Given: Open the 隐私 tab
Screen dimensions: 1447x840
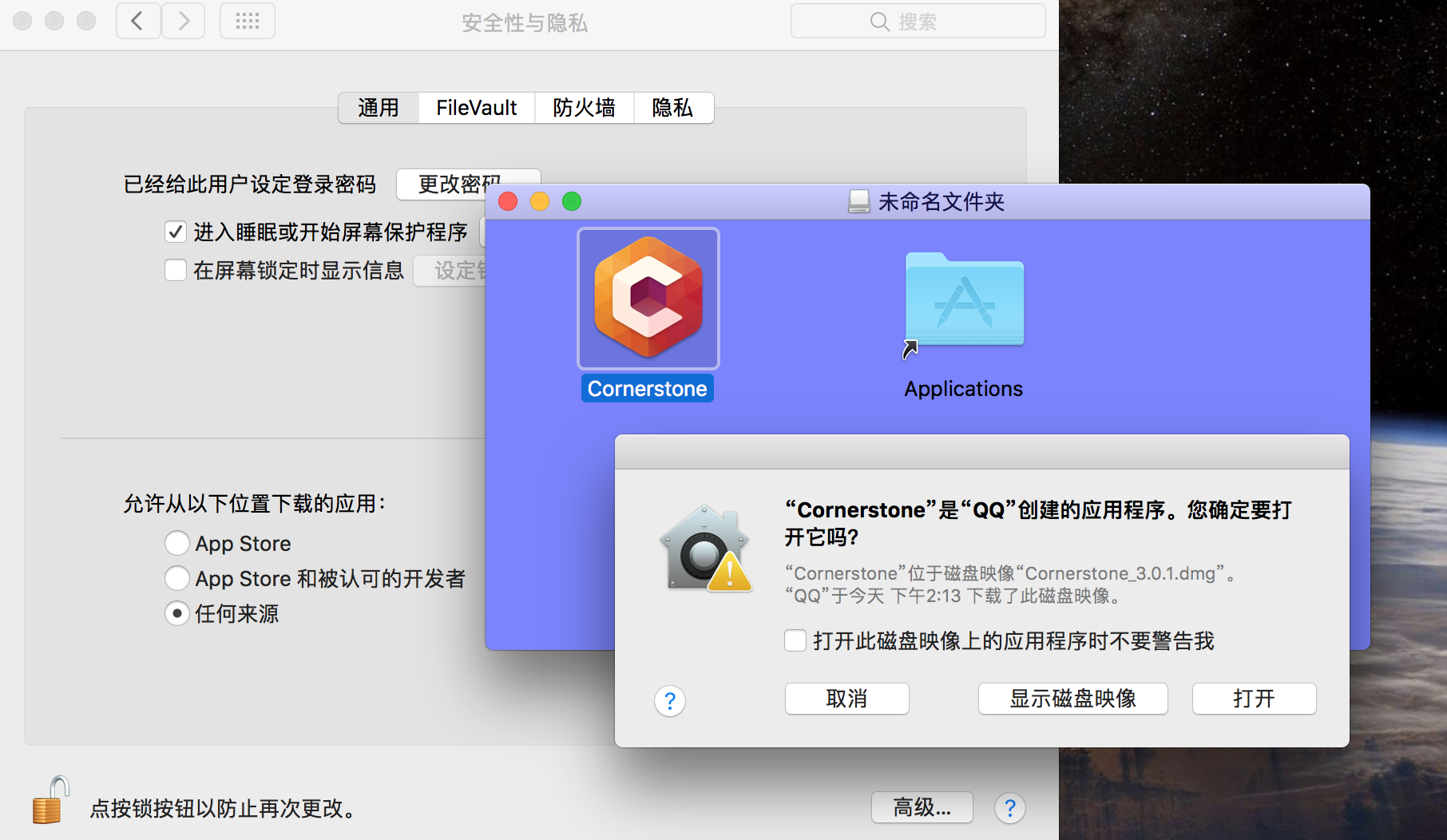Looking at the screenshot, I should click(x=673, y=108).
